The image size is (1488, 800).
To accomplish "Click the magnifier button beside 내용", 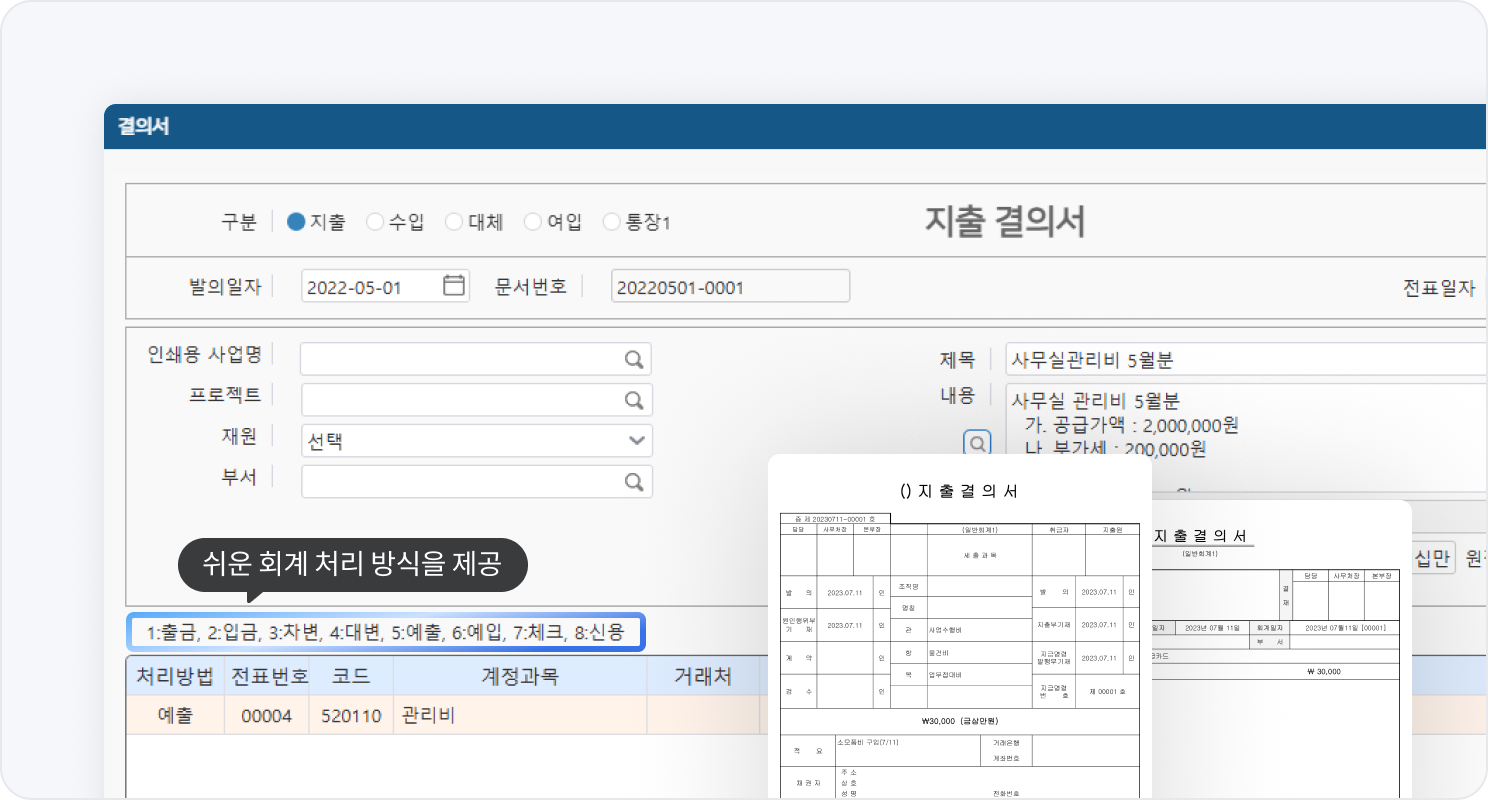I will click(977, 443).
